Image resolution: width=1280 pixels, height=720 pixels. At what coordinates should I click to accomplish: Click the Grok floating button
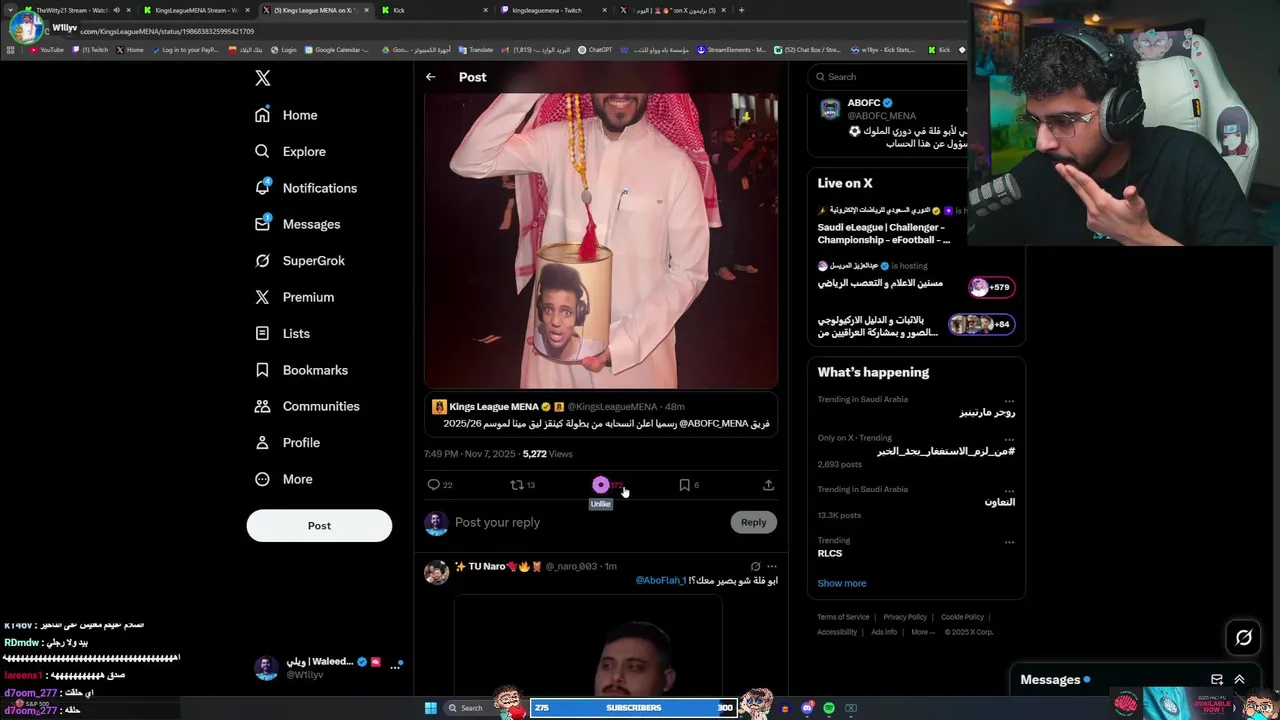pyautogui.click(x=1244, y=637)
